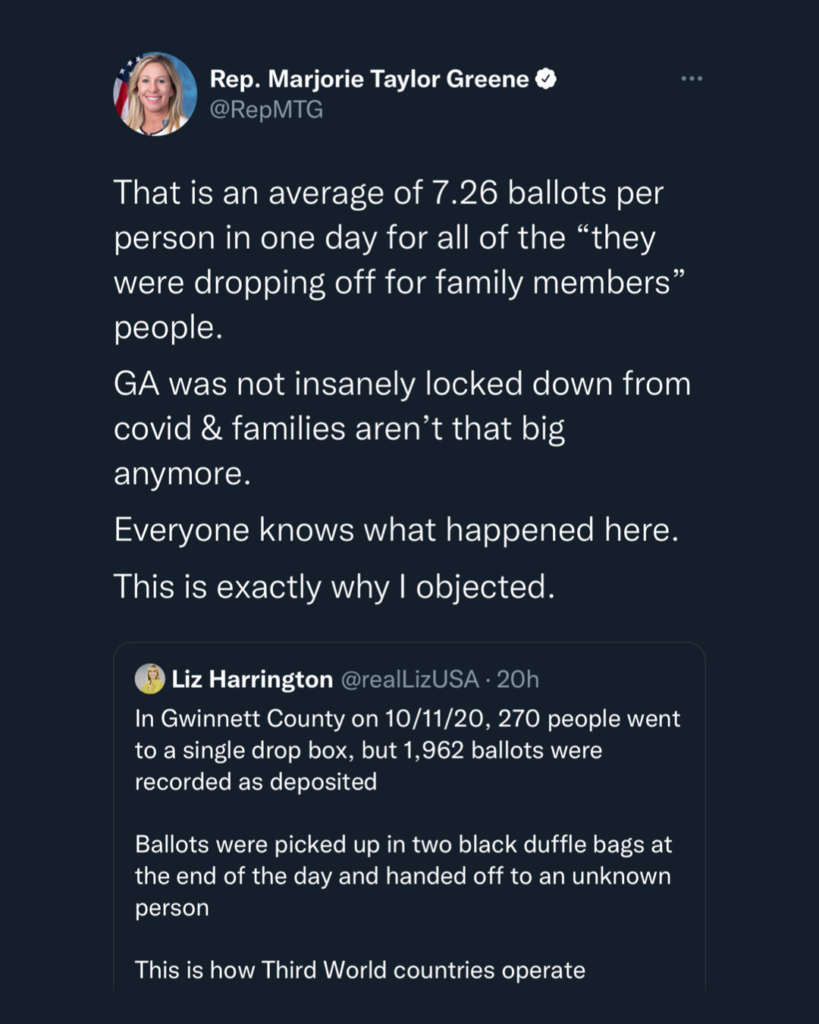Open the main tweet author's profile photo

click(155, 94)
